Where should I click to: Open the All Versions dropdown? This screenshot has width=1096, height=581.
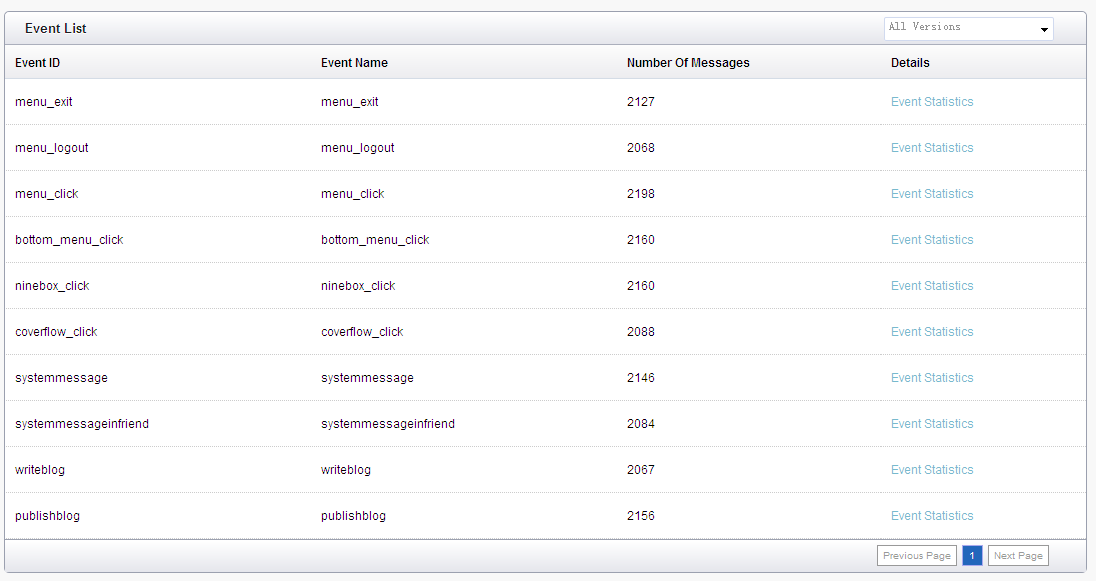pos(968,29)
